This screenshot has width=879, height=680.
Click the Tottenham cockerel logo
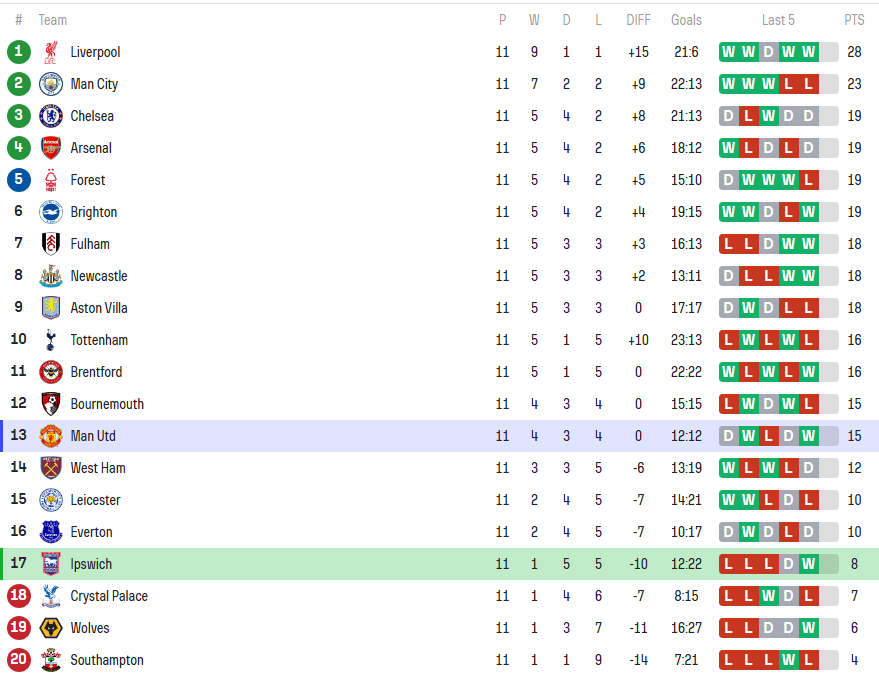point(50,340)
